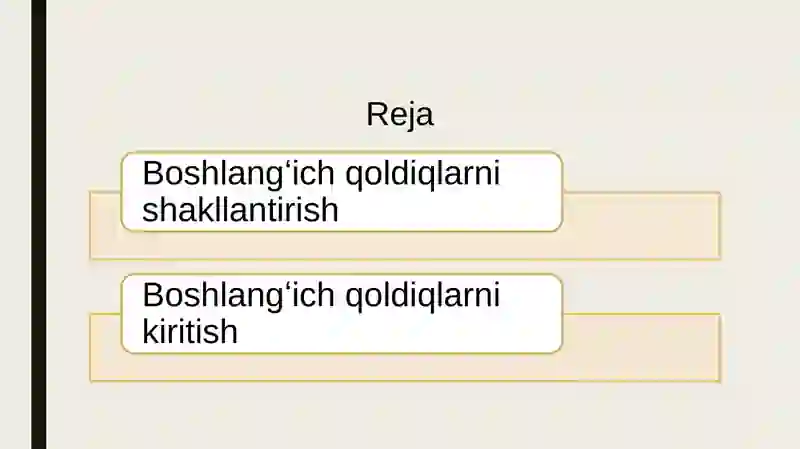The width and height of the screenshot is (800, 449).
Task: Click empty white space after word "shakllantirish"
Action: coord(449,210)
